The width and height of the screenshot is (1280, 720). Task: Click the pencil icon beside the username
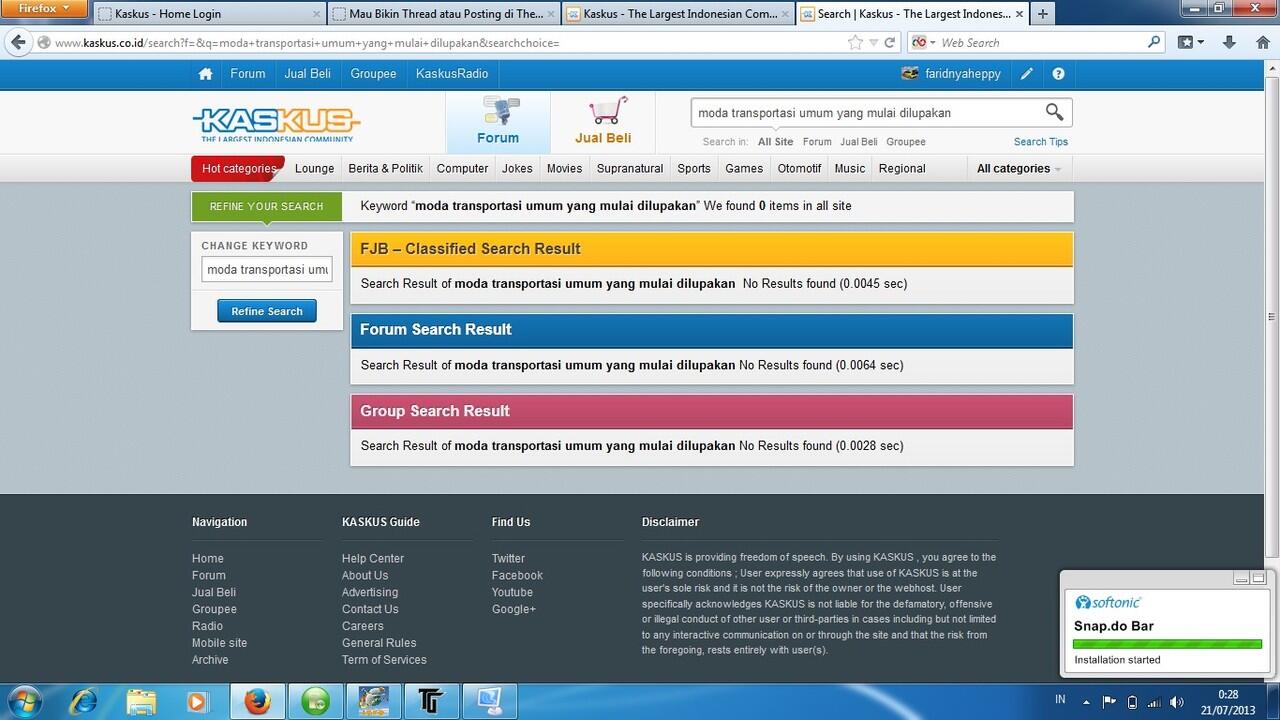tap(1027, 74)
